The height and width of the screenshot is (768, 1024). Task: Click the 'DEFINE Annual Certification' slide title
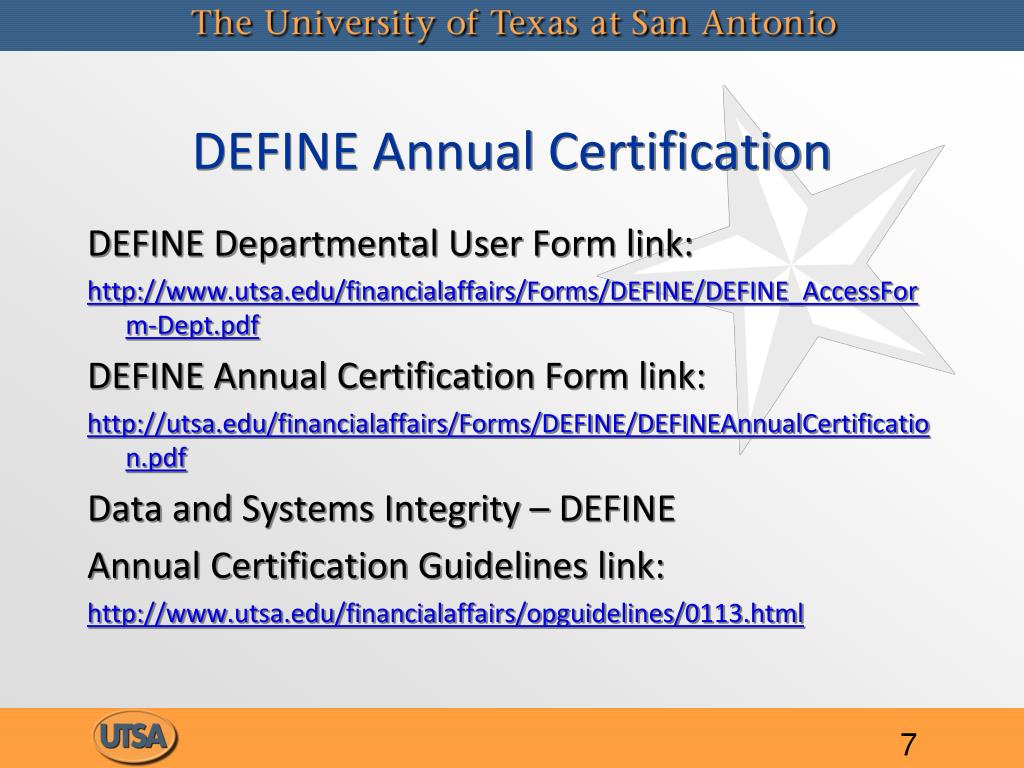pos(512,152)
